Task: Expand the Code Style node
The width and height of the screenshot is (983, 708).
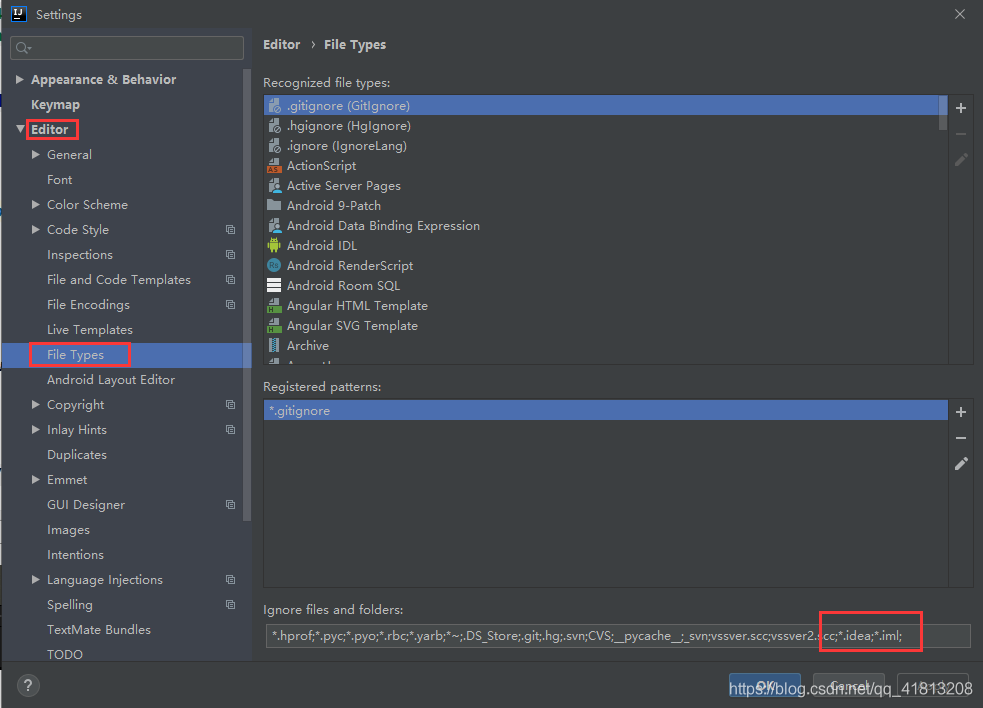Action: 36,230
